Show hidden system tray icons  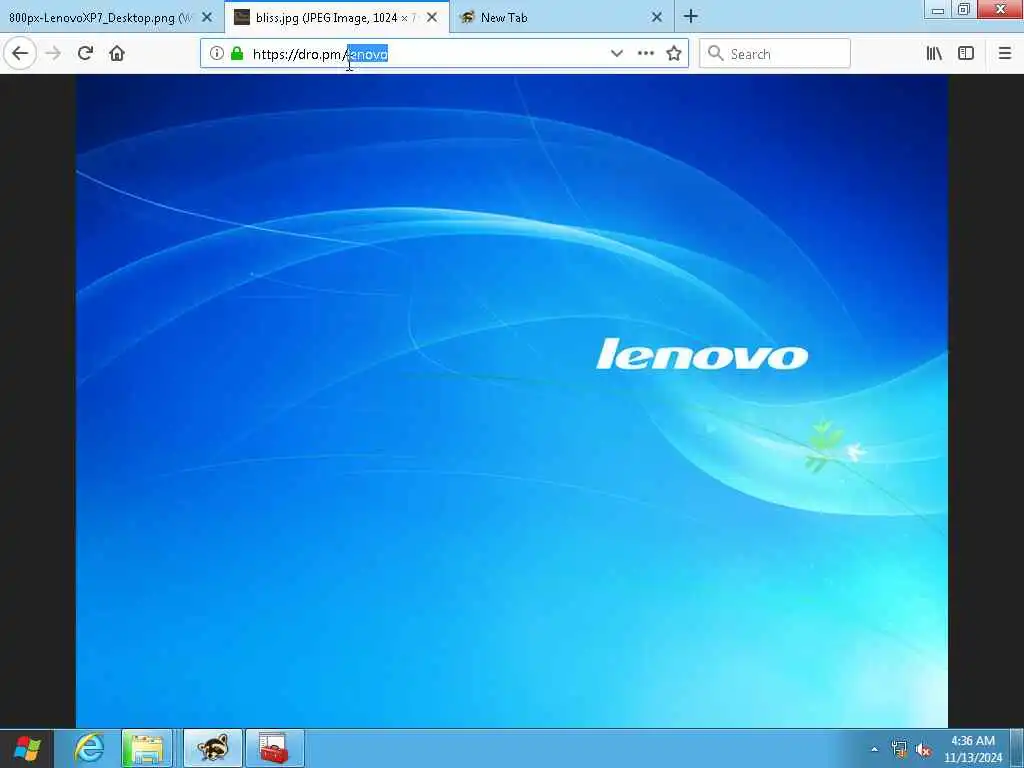874,749
